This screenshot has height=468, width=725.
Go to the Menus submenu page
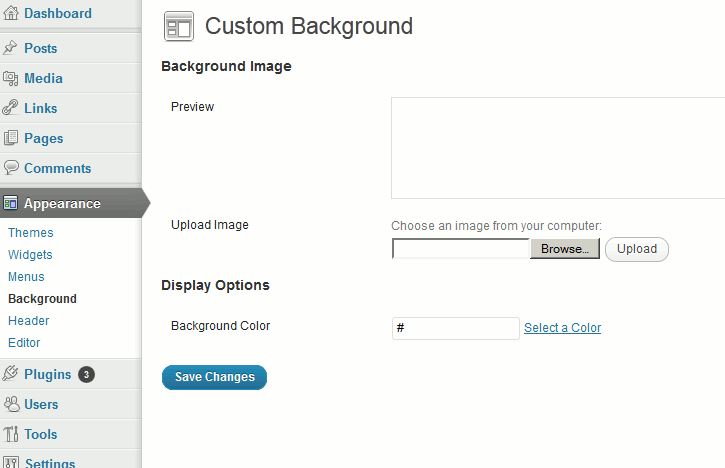tap(26, 277)
